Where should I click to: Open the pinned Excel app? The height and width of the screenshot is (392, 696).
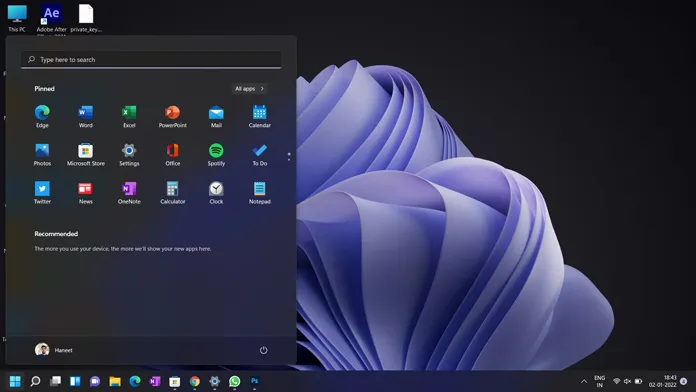pos(129,116)
